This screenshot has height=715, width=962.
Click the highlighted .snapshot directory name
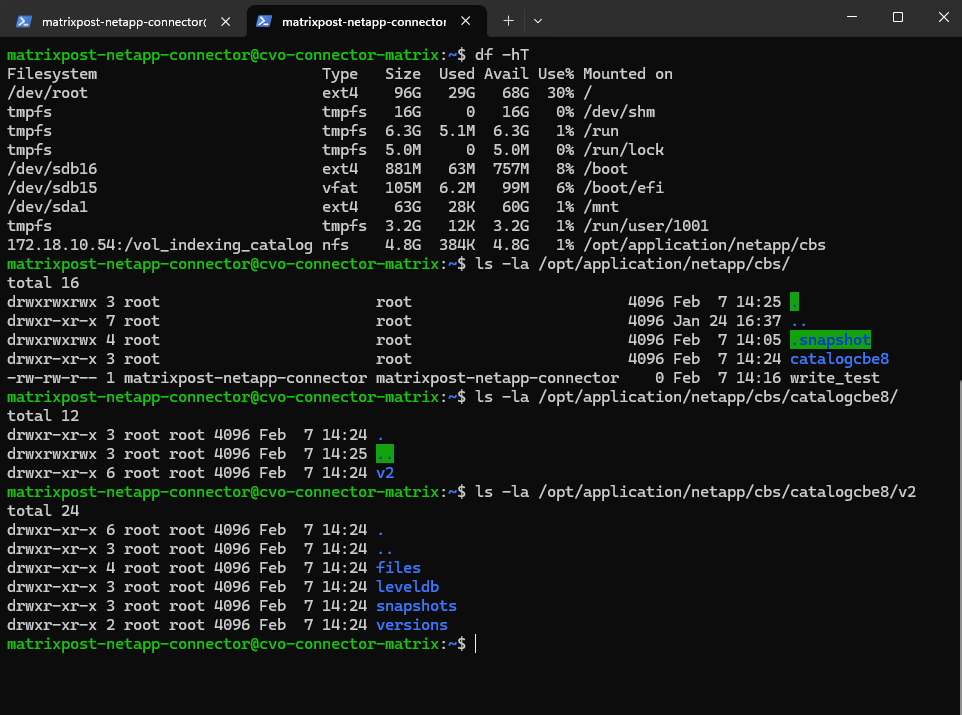point(830,340)
